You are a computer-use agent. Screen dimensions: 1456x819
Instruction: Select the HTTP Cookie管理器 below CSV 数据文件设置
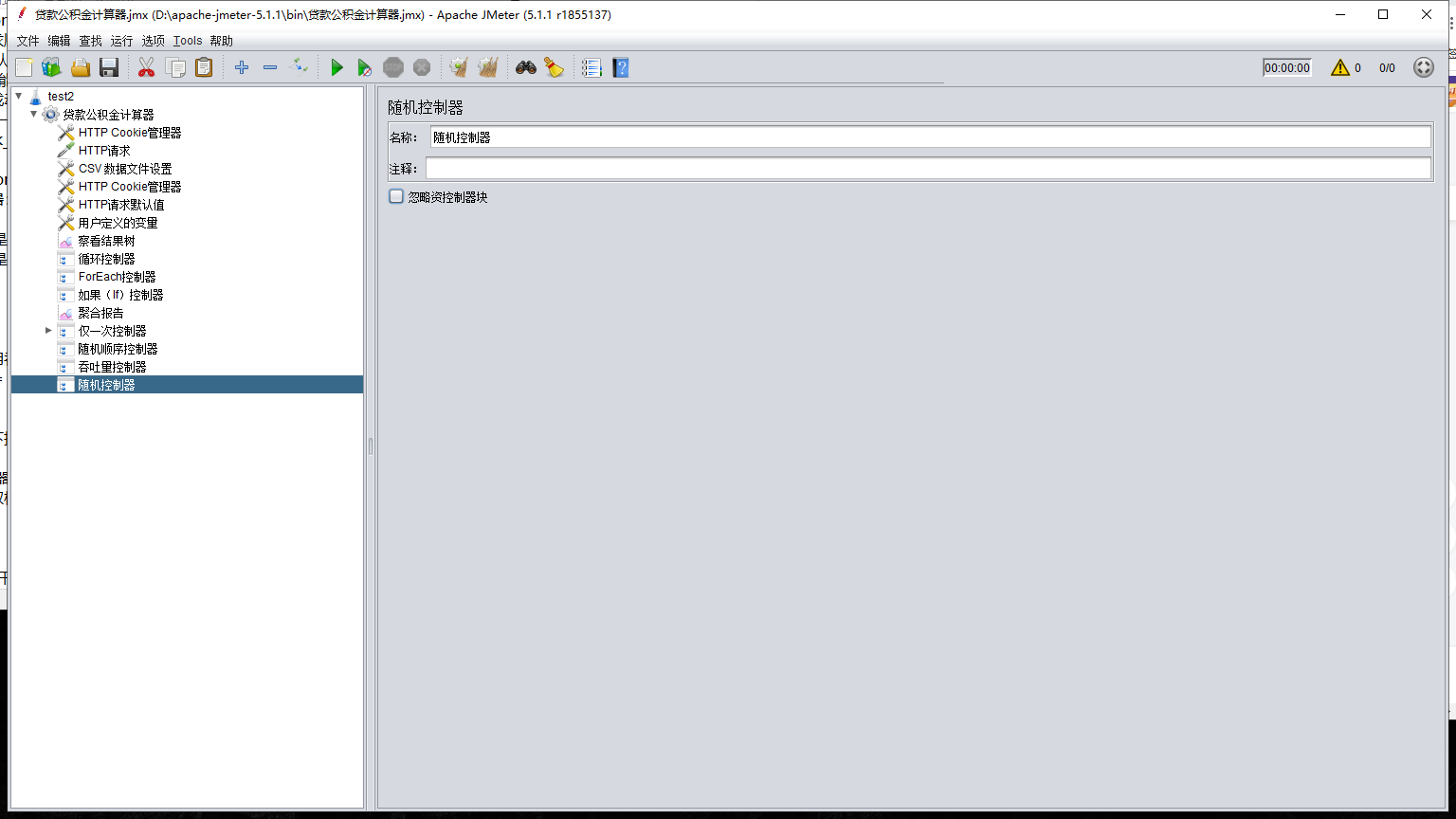(x=130, y=187)
